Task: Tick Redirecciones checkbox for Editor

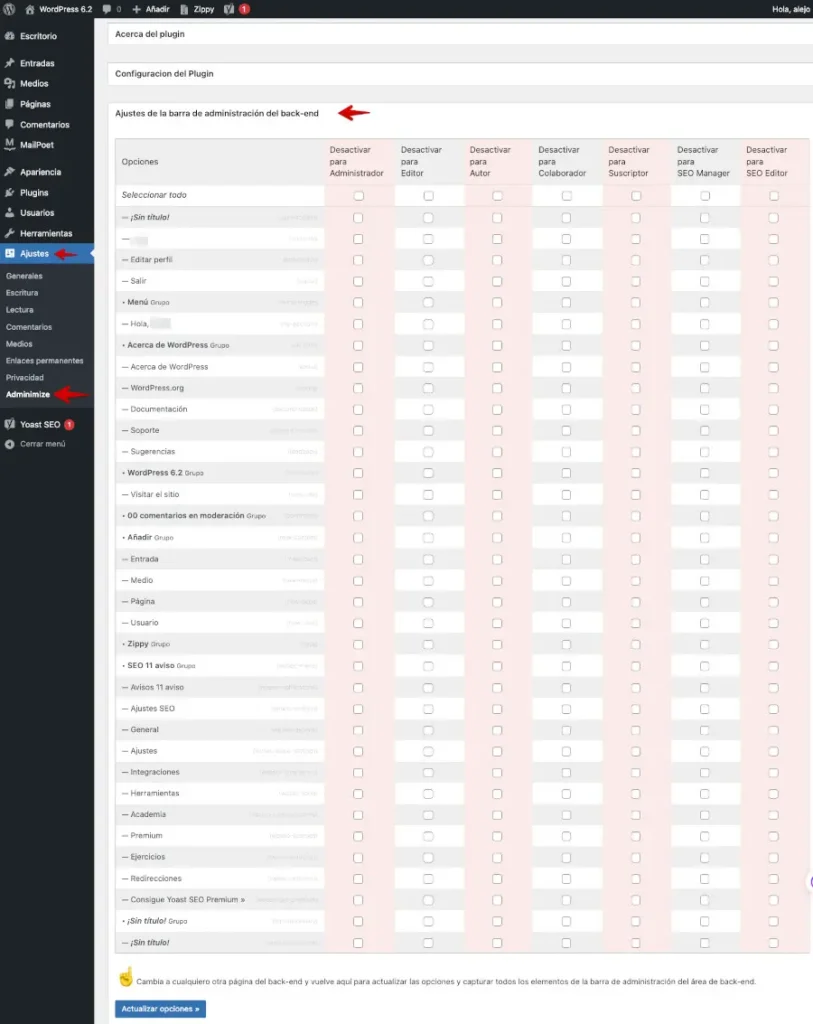Action: pos(428,879)
